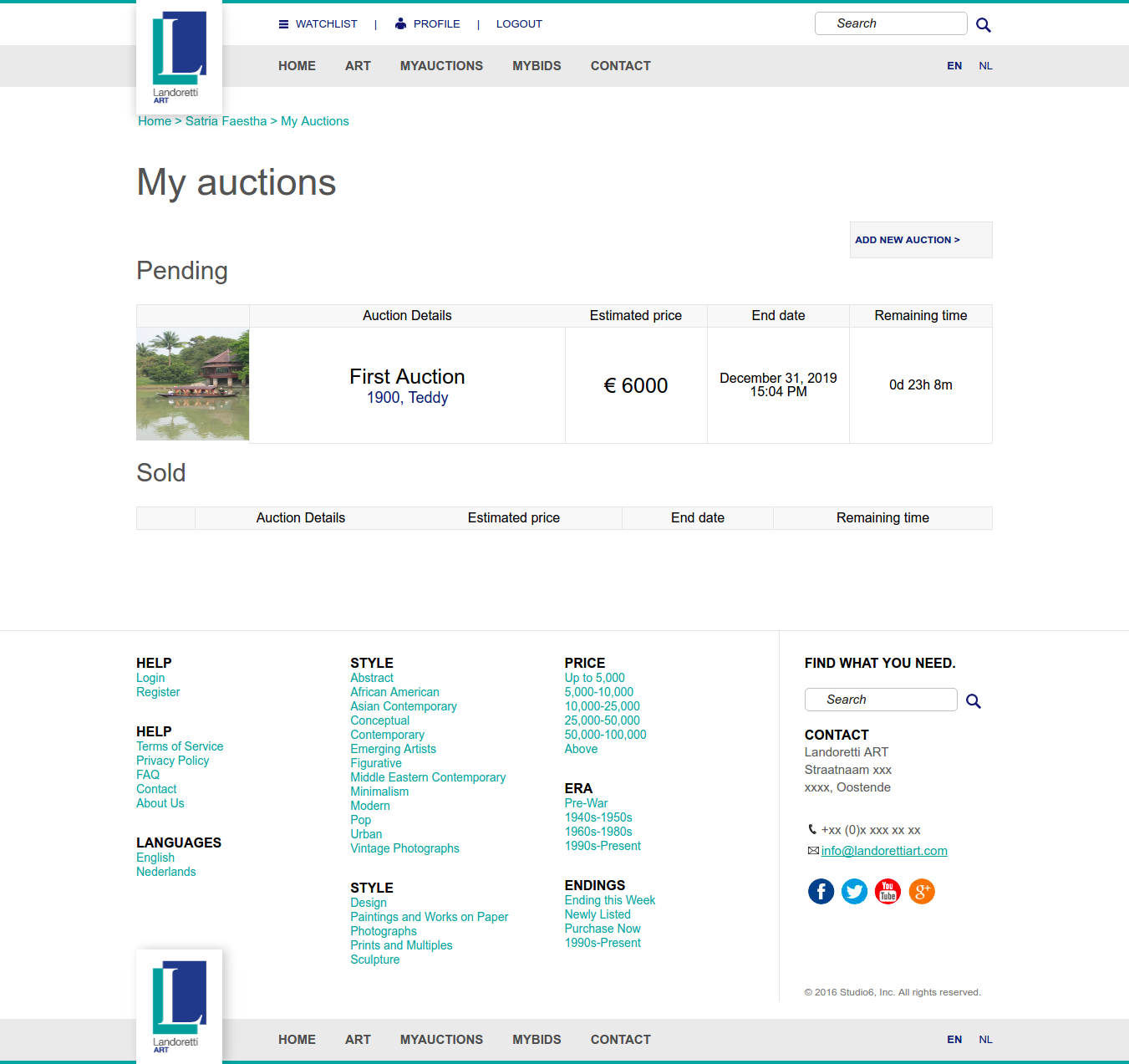Open the Twitter social icon
Viewport: 1129px width, 1064px height.
point(854,892)
